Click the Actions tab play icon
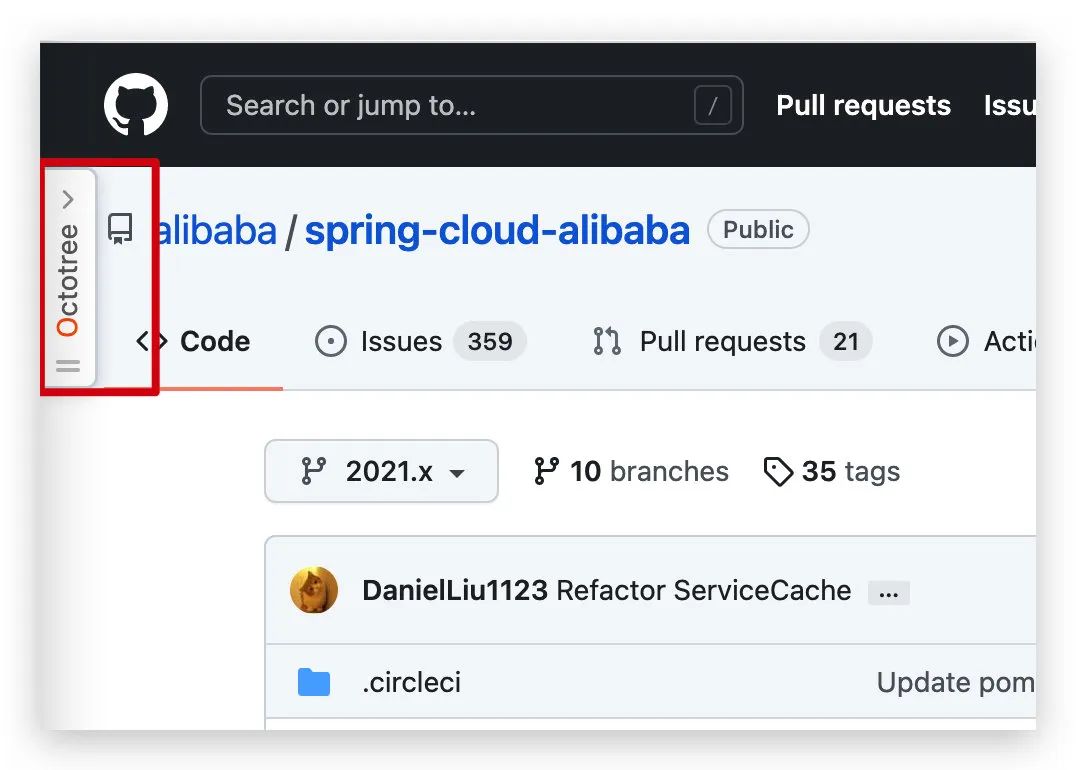 [x=952, y=342]
